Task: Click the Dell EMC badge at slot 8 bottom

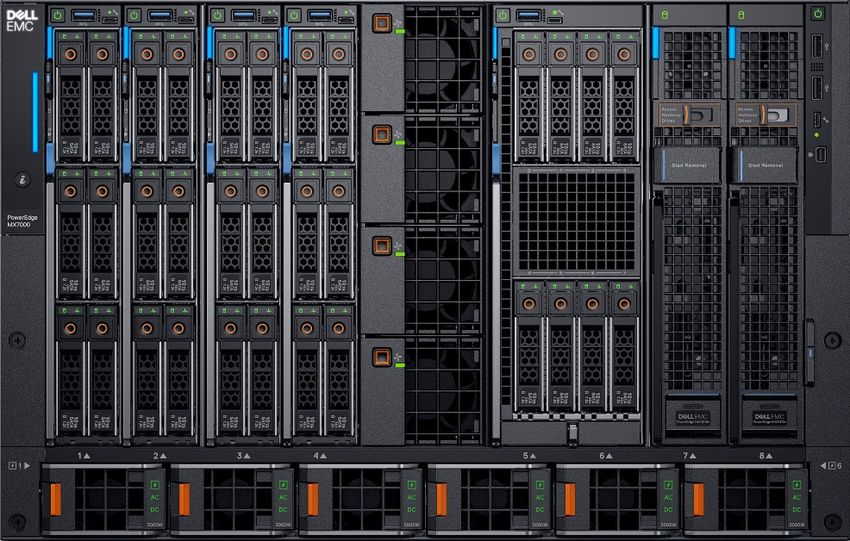Action: 769,417
